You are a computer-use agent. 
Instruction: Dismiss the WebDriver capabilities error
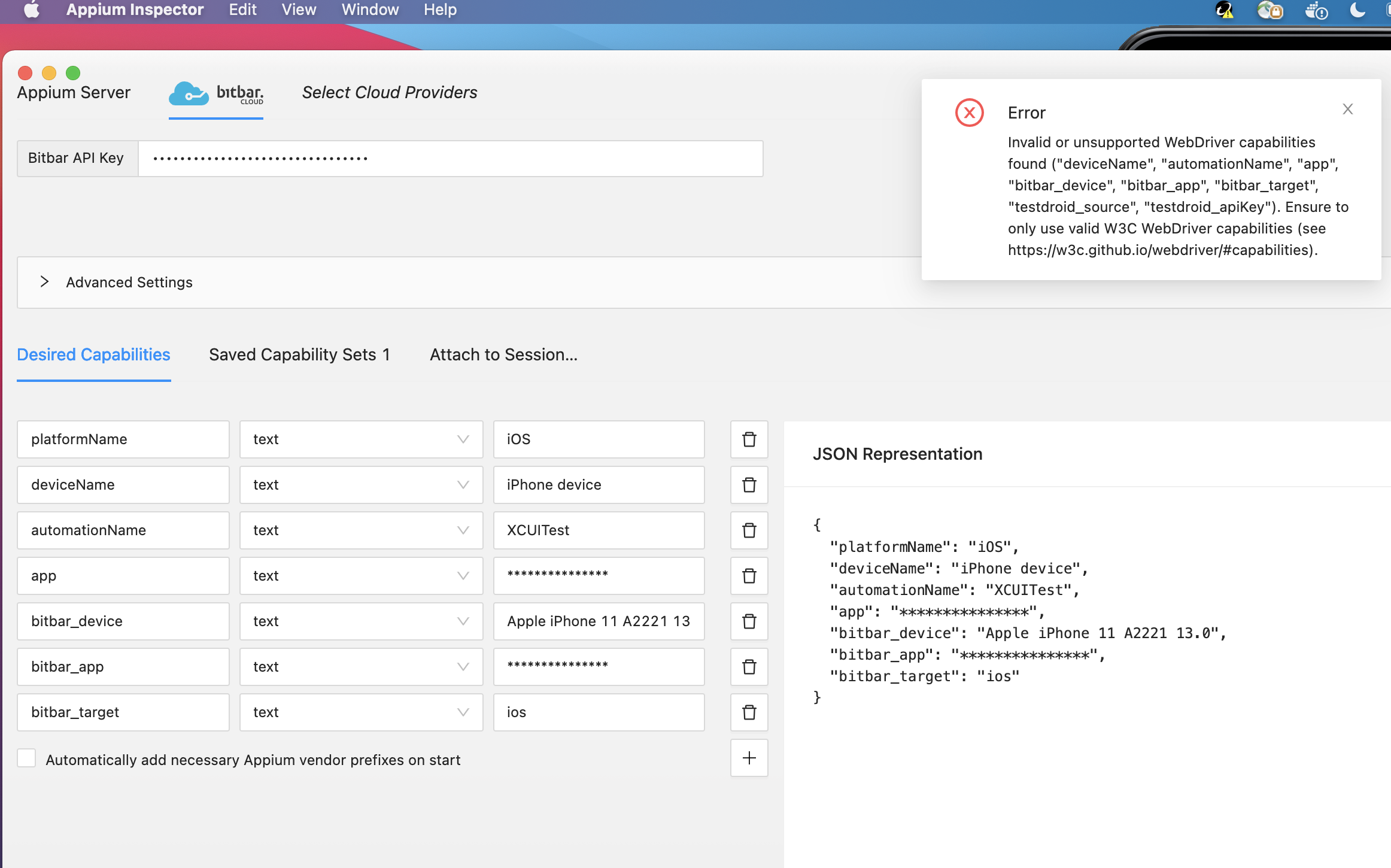tap(1347, 108)
